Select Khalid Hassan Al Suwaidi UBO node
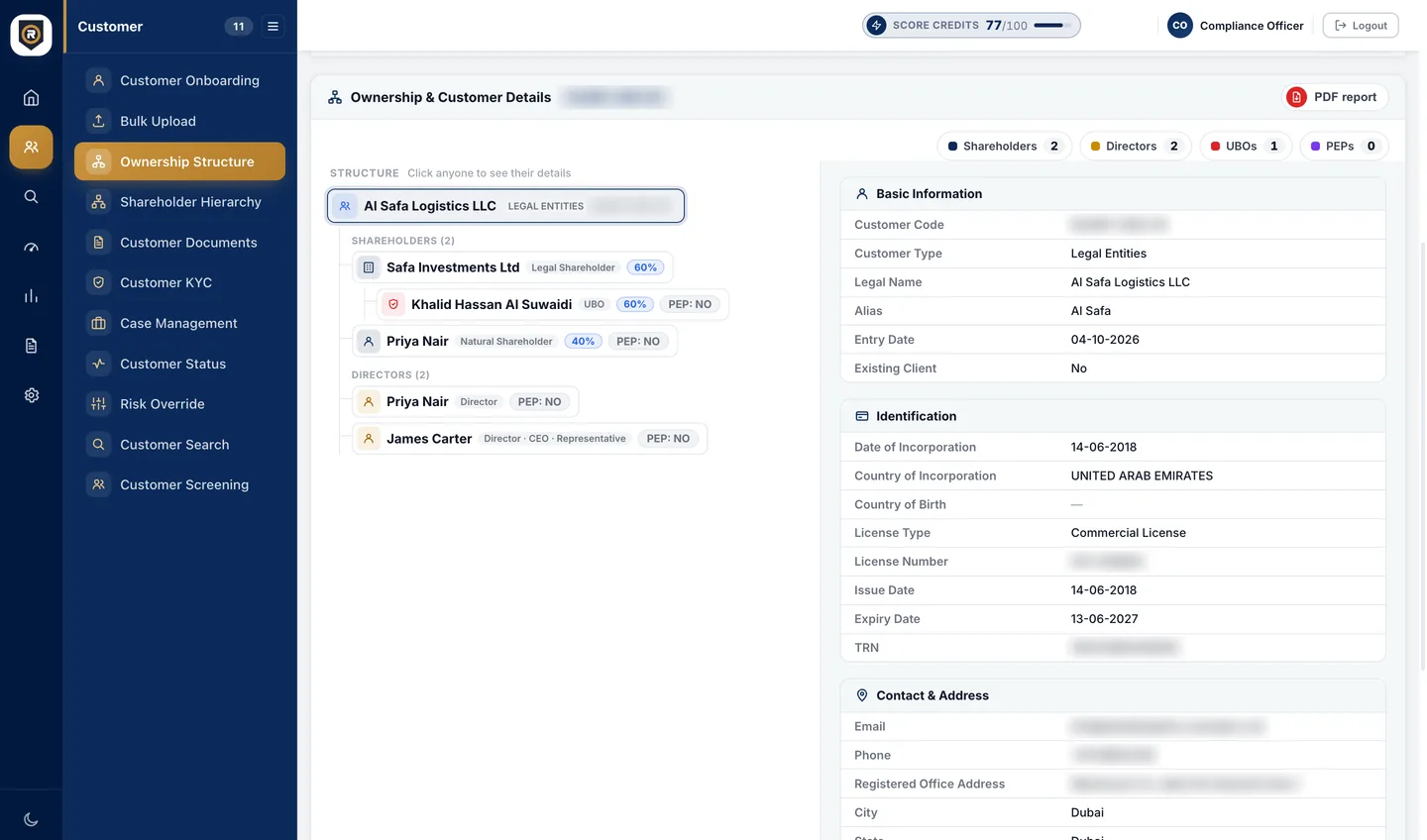1427x840 pixels. click(x=553, y=304)
